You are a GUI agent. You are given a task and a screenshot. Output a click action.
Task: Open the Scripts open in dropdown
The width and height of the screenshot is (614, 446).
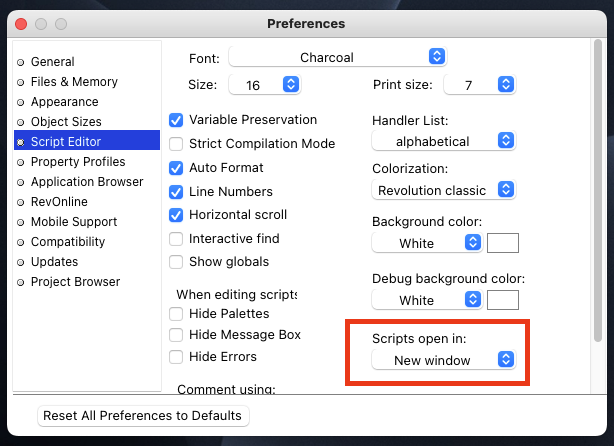tap(443, 360)
